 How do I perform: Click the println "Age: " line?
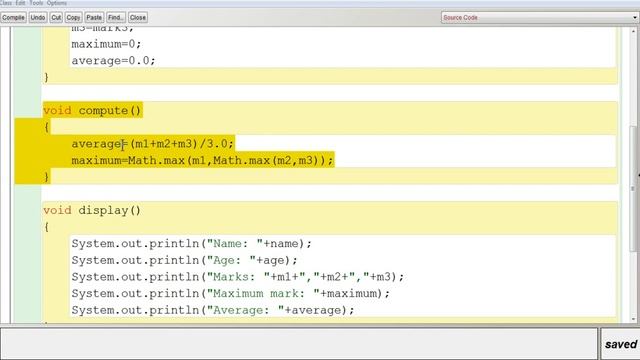[x=184, y=260]
